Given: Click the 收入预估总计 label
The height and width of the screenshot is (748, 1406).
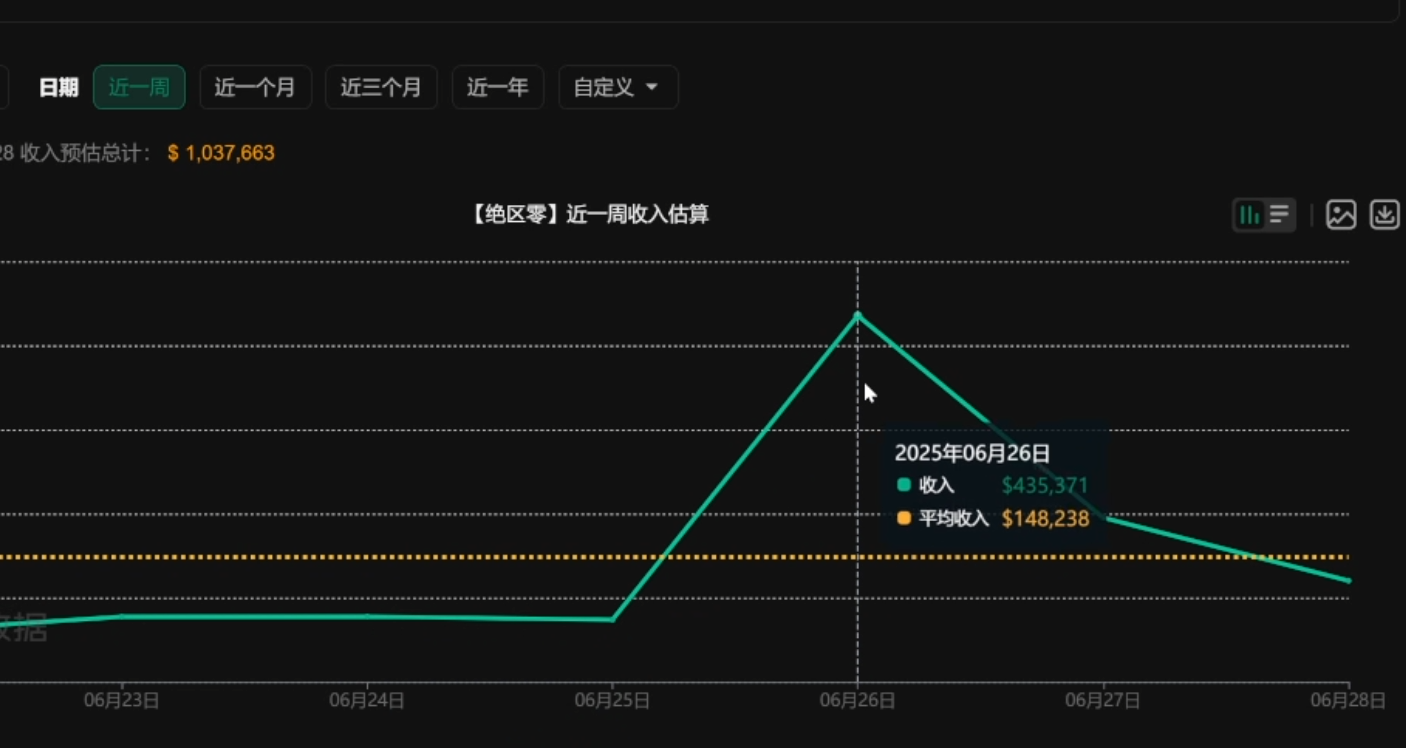Looking at the screenshot, I should [x=86, y=153].
